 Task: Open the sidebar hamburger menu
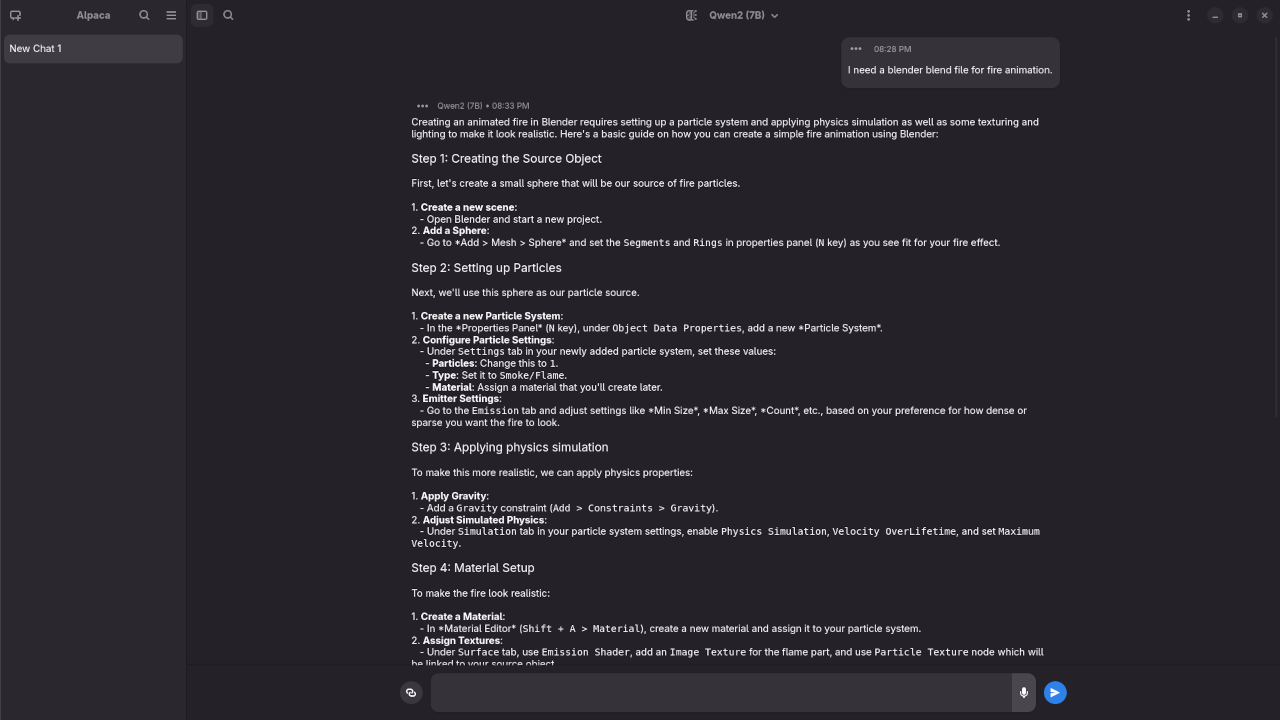coord(171,15)
